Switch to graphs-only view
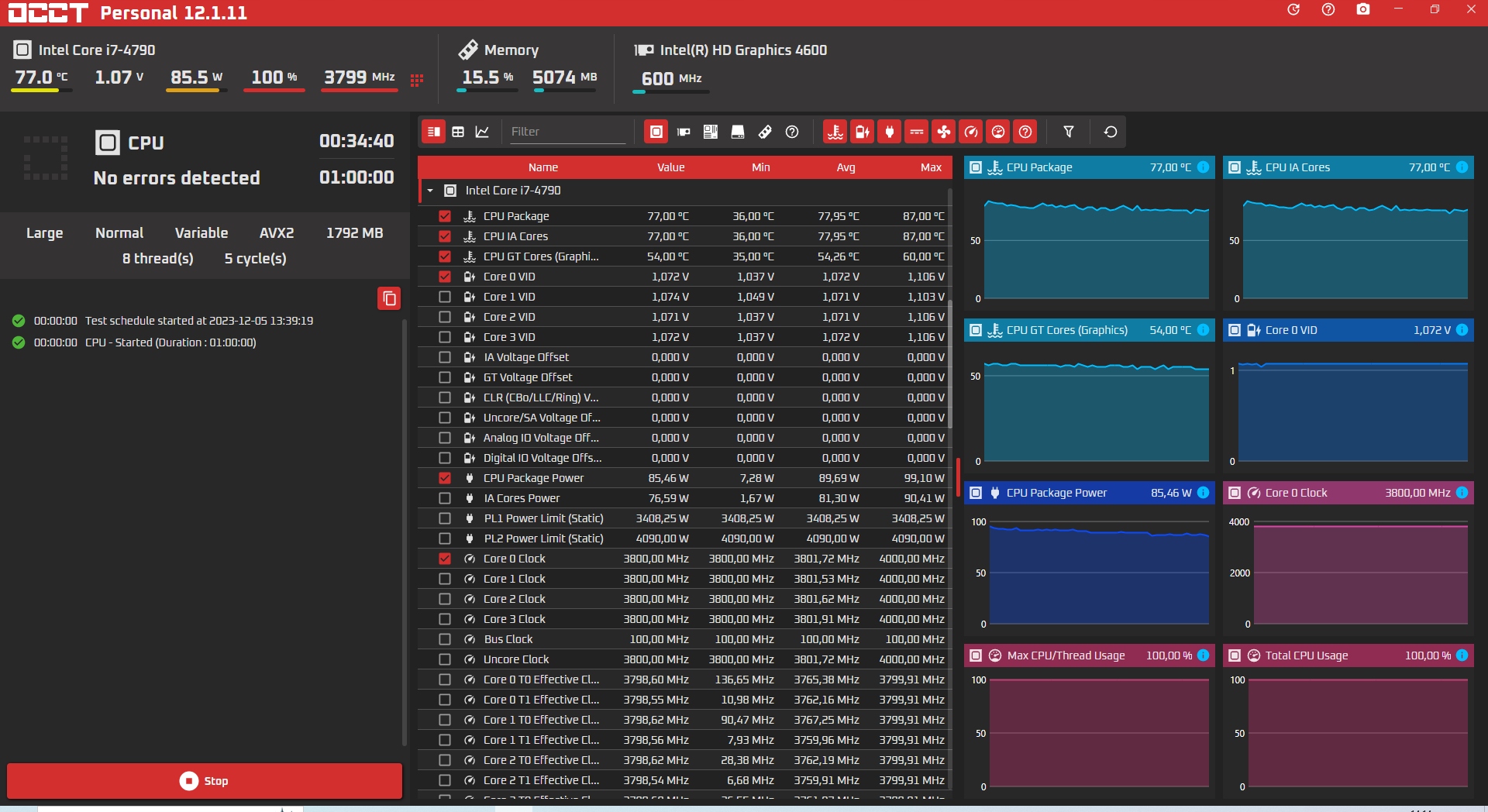This screenshot has height=812, width=1488. (x=482, y=132)
